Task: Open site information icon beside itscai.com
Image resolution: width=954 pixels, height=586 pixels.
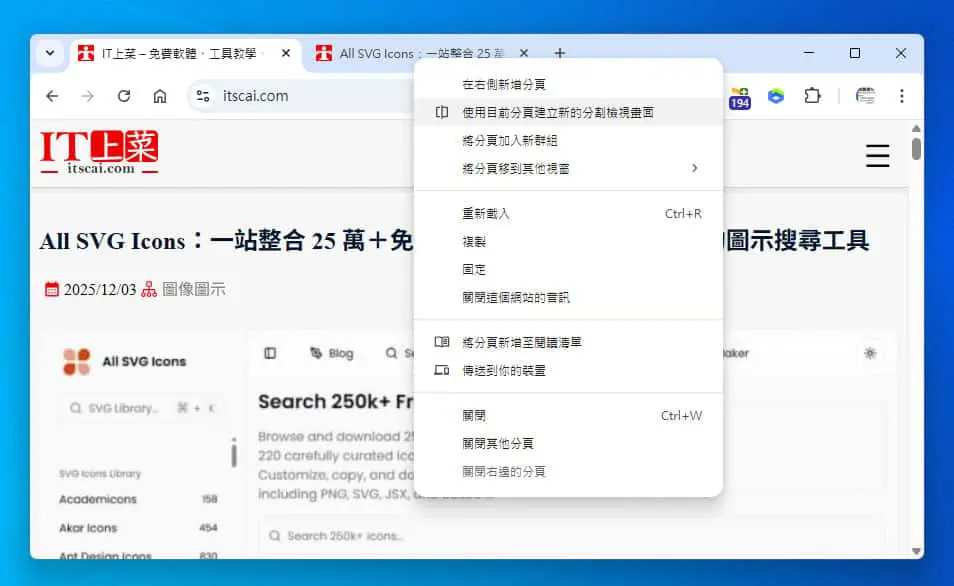Action: pyautogui.click(x=203, y=96)
